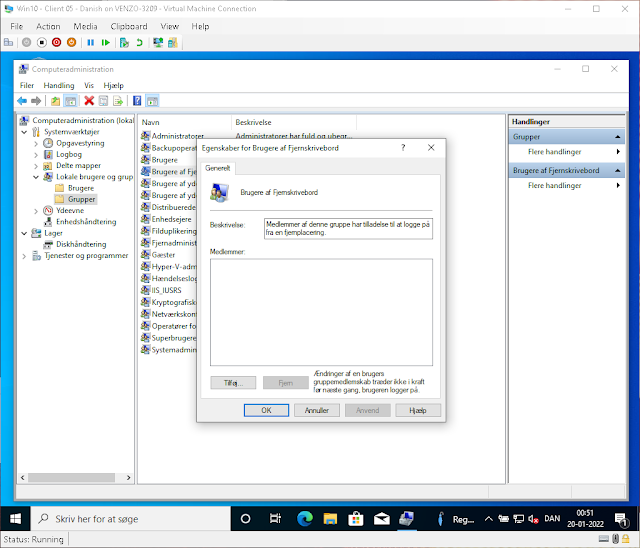
Task: Click the empty Medlemmer list box
Action: (x=321, y=312)
